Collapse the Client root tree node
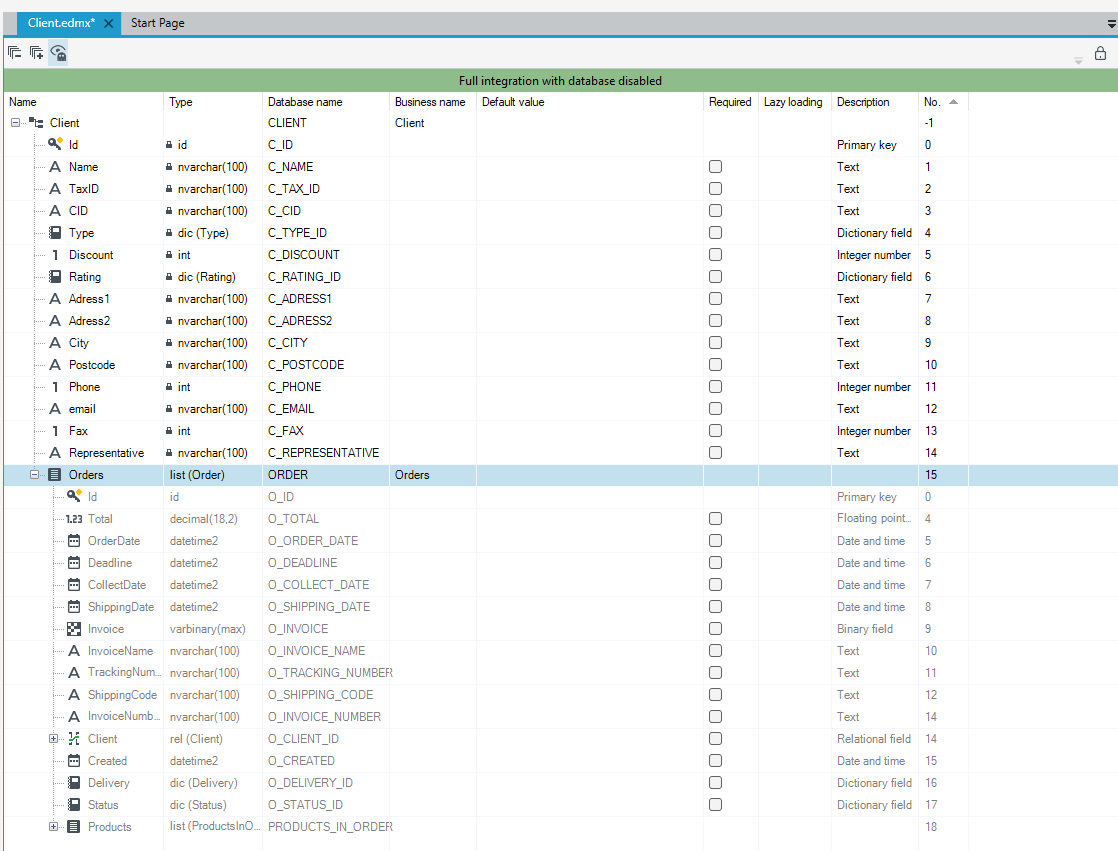1118x851 pixels. [x=15, y=123]
